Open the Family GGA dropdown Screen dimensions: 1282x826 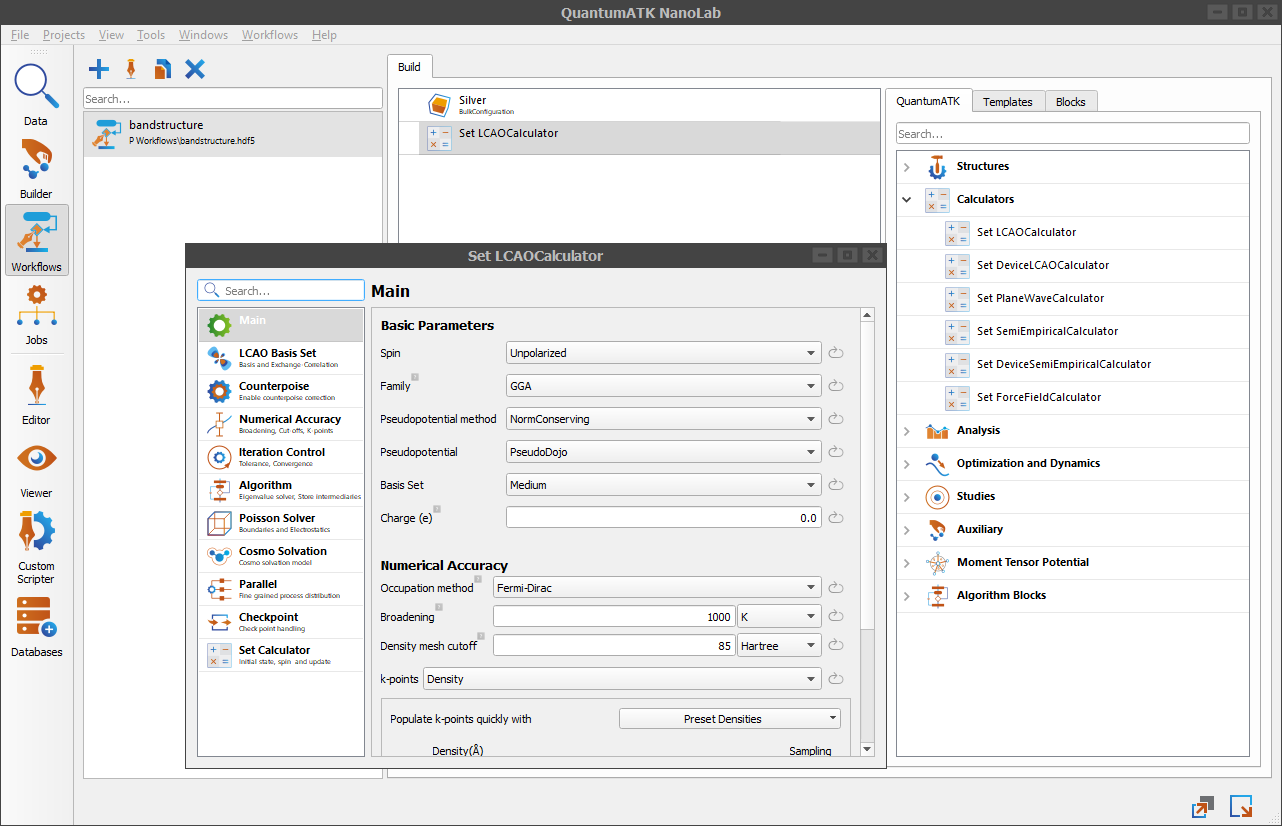click(x=664, y=386)
